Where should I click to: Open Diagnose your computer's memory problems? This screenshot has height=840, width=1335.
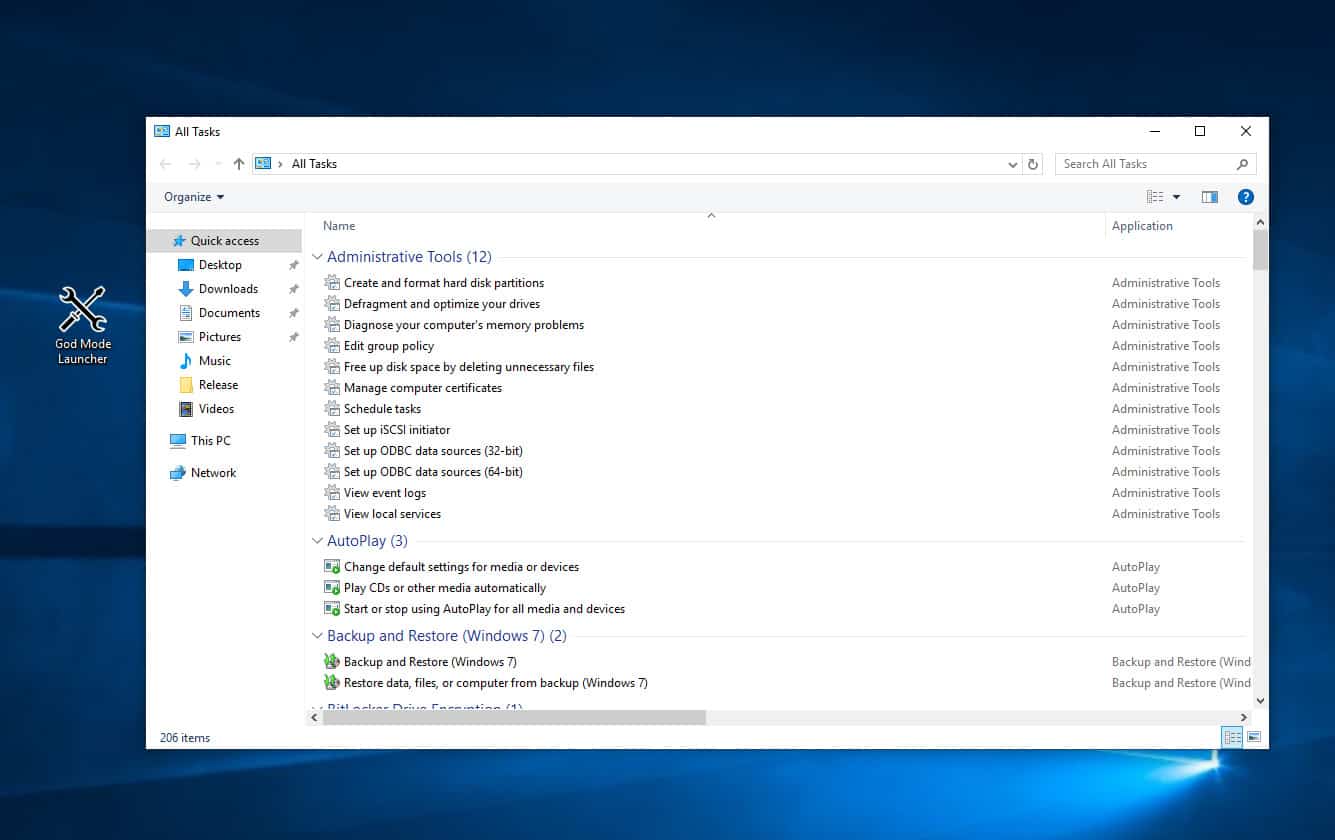click(463, 324)
